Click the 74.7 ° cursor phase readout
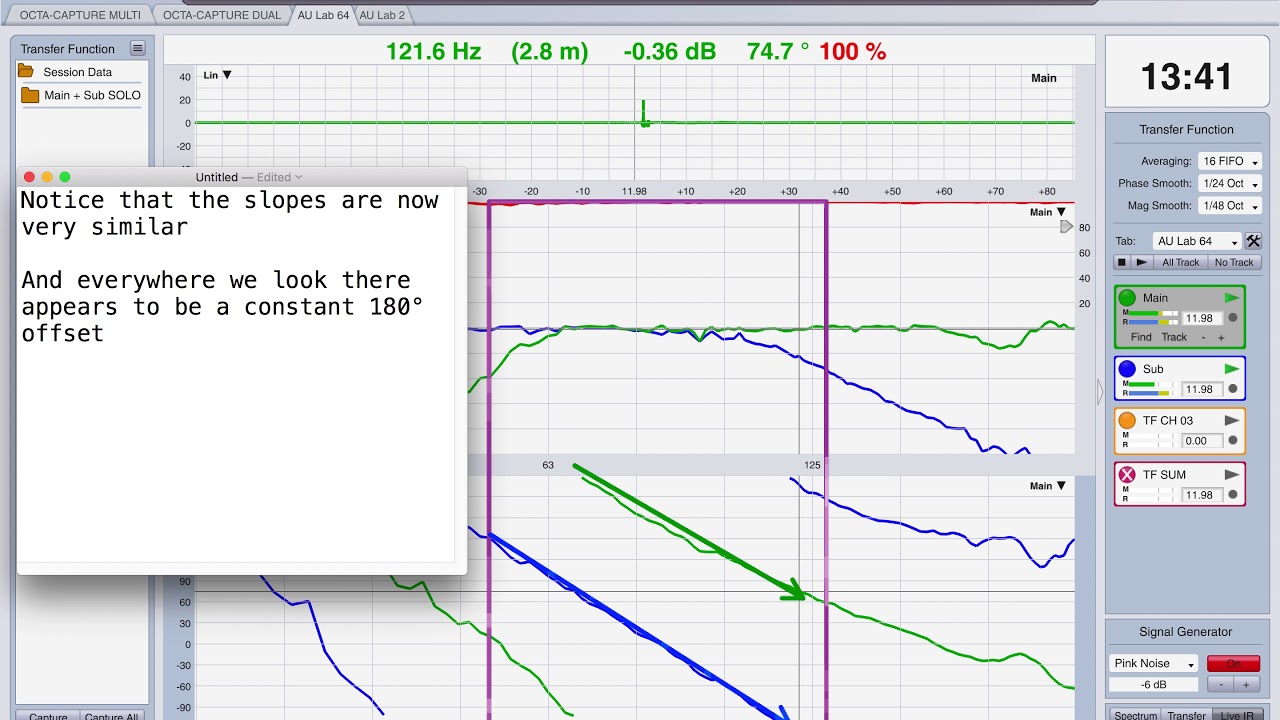Viewport: 1280px width, 720px height. click(x=778, y=51)
